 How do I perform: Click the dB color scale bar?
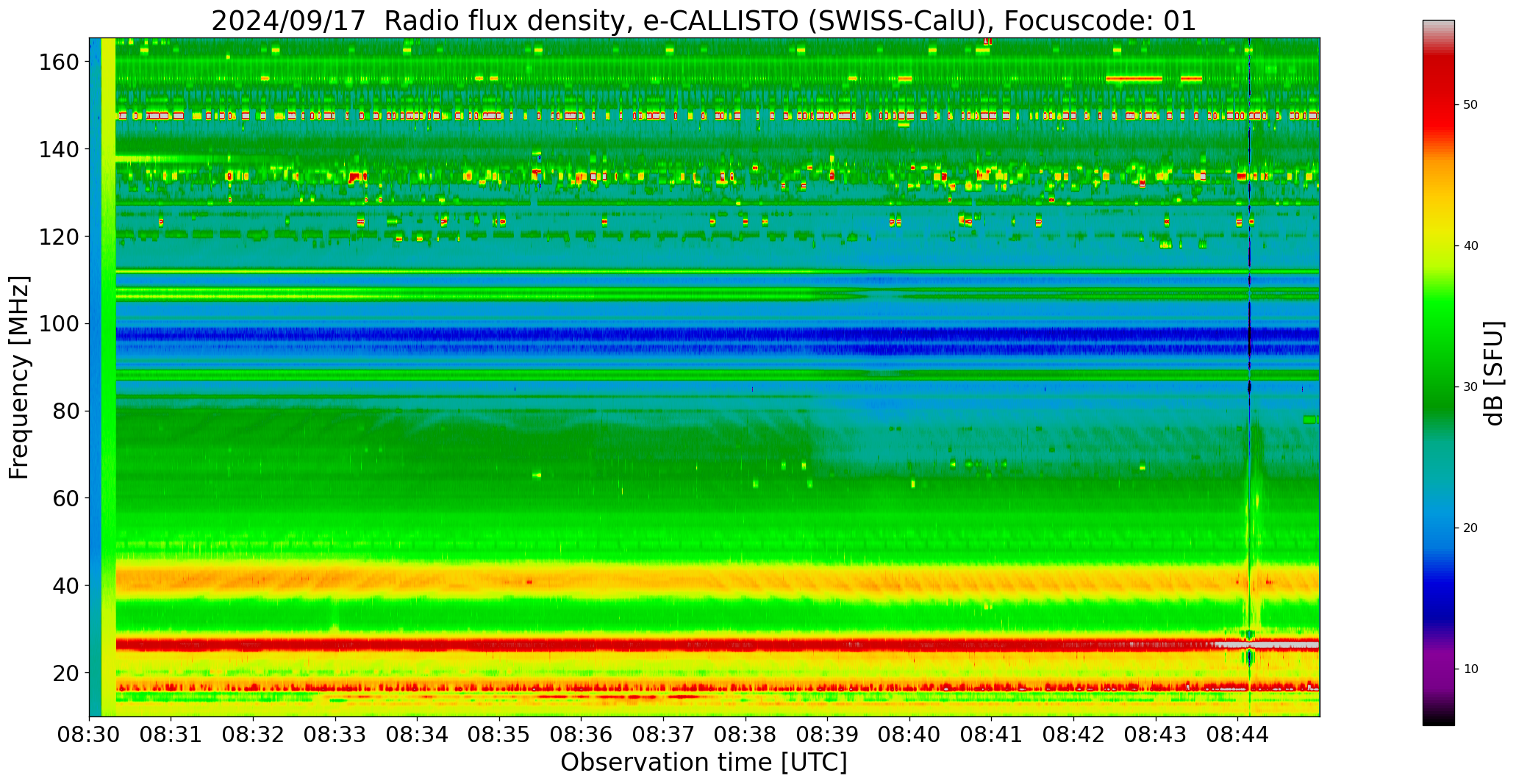pos(1438,373)
